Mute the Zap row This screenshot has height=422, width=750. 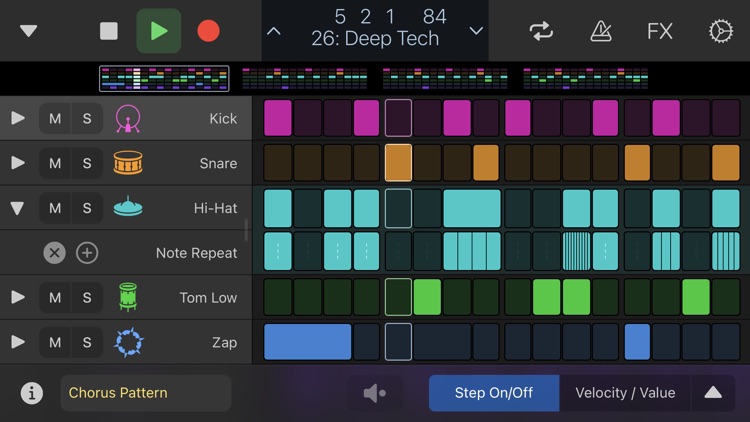pos(55,342)
